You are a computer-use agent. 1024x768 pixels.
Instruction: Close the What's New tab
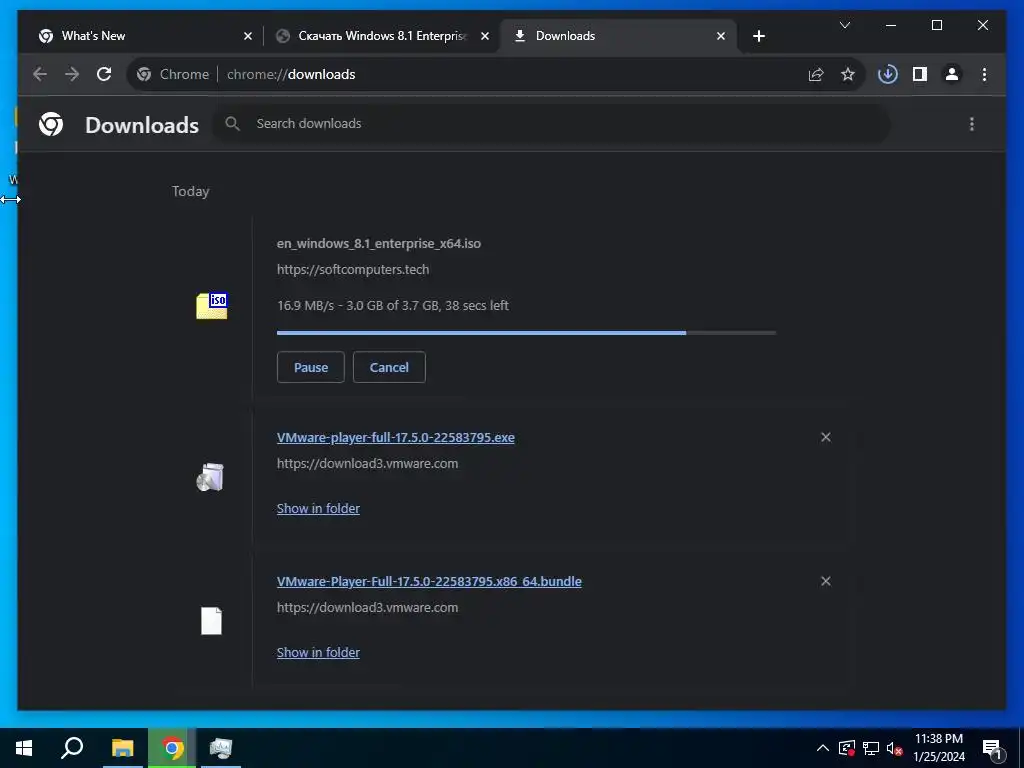(248, 36)
